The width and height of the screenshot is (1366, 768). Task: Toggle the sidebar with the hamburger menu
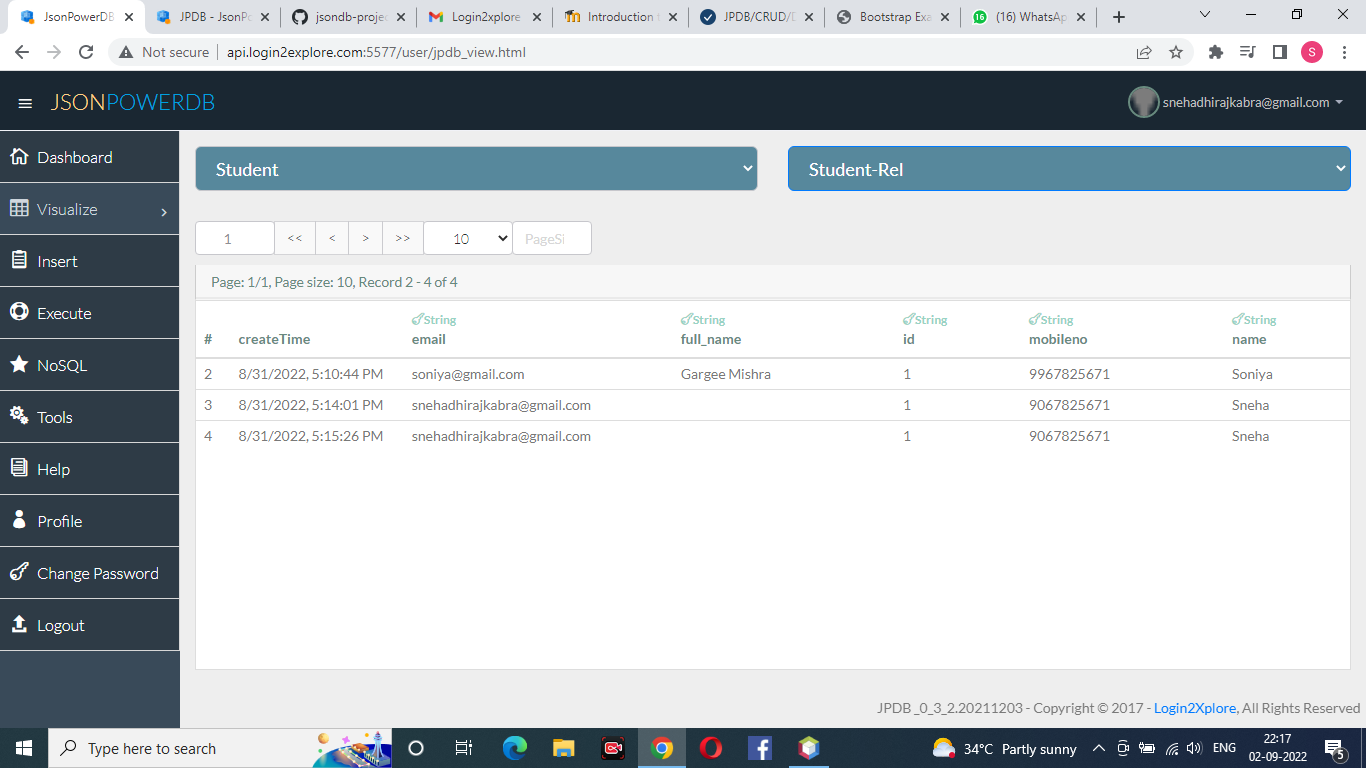25,102
